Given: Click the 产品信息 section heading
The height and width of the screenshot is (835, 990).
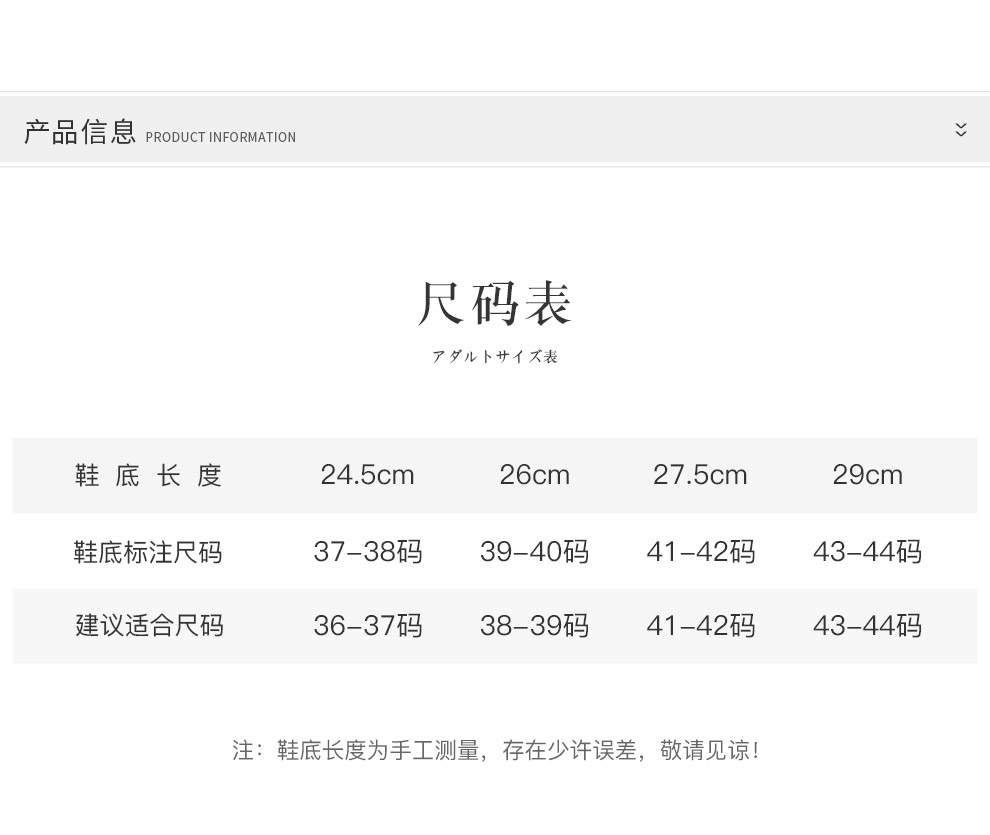Looking at the screenshot, I should (x=80, y=132).
